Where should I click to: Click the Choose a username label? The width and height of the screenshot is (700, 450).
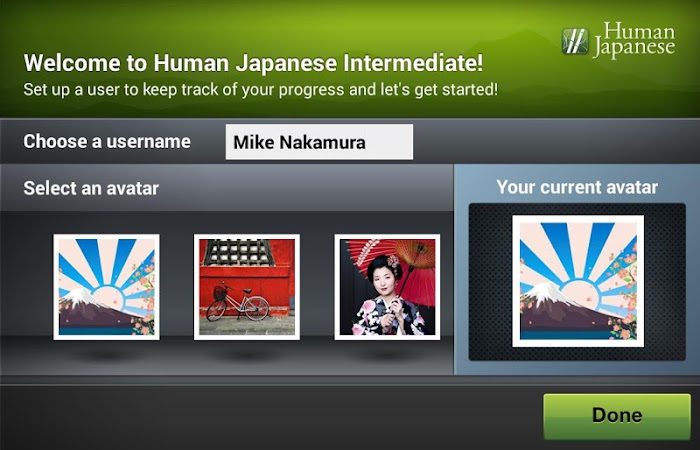point(107,142)
